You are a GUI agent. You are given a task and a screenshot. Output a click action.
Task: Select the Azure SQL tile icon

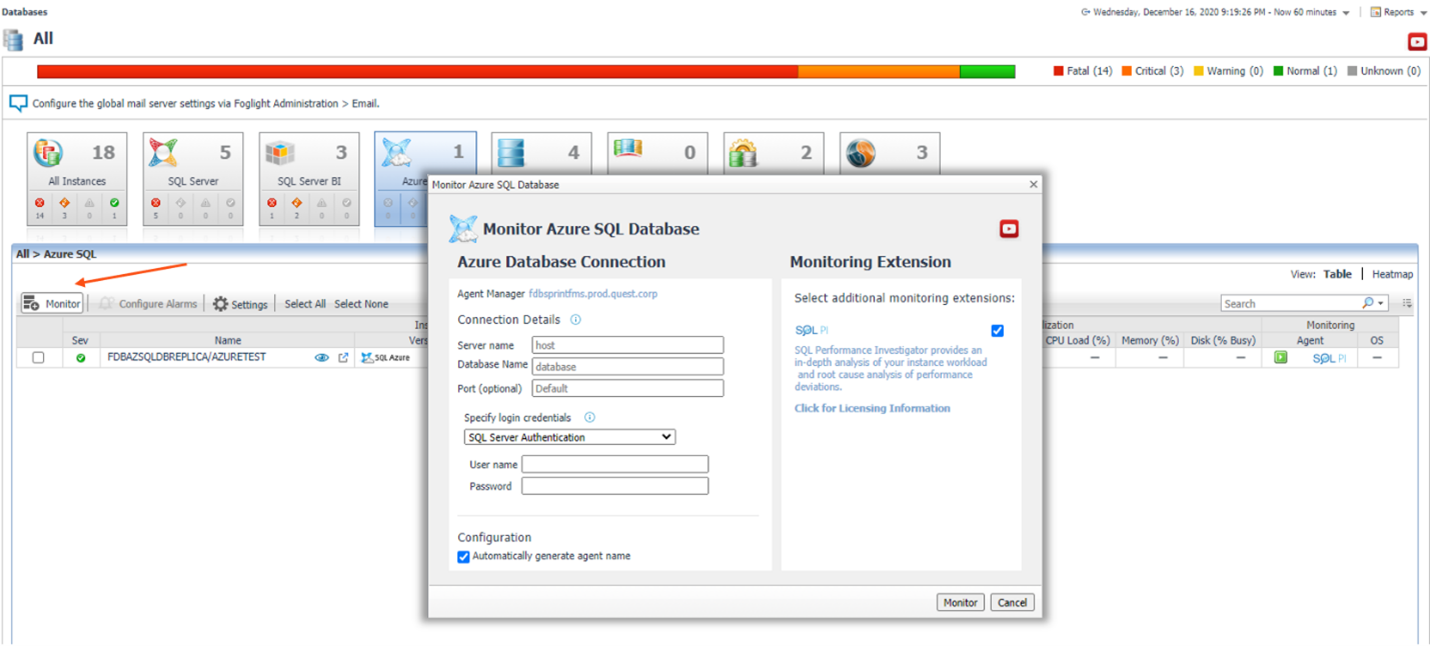point(396,153)
